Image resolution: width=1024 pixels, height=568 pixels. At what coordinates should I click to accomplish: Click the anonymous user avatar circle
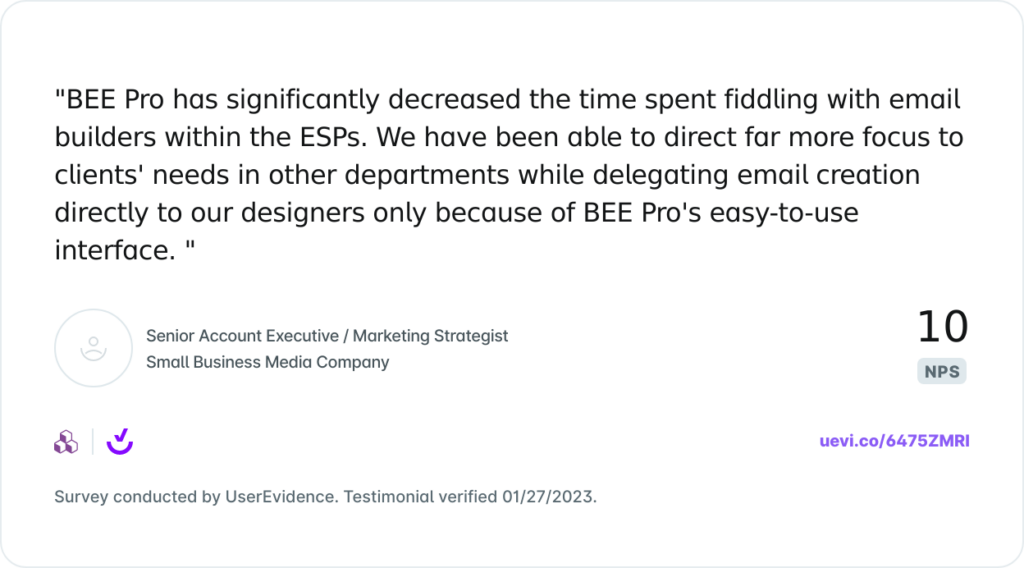pyautogui.click(x=93, y=348)
